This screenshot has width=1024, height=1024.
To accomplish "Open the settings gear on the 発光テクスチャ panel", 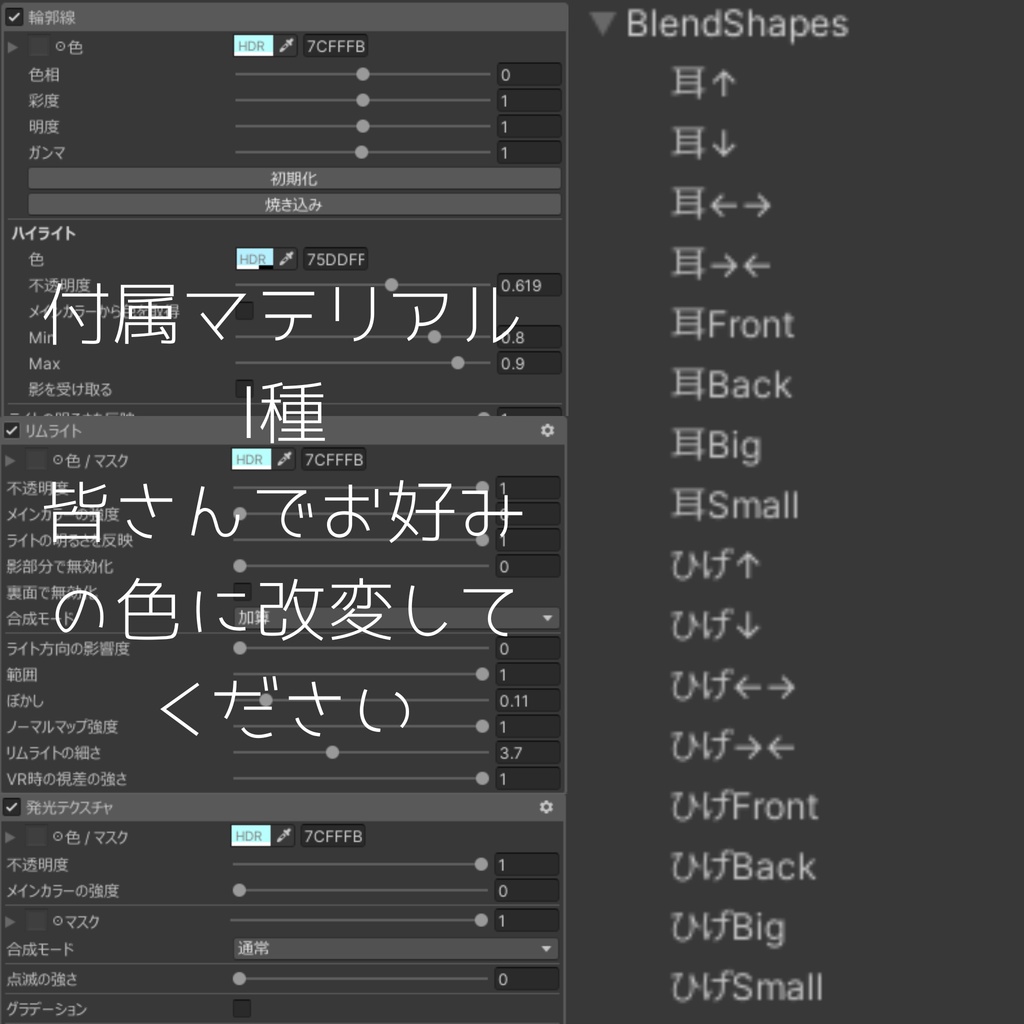I will coord(546,806).
